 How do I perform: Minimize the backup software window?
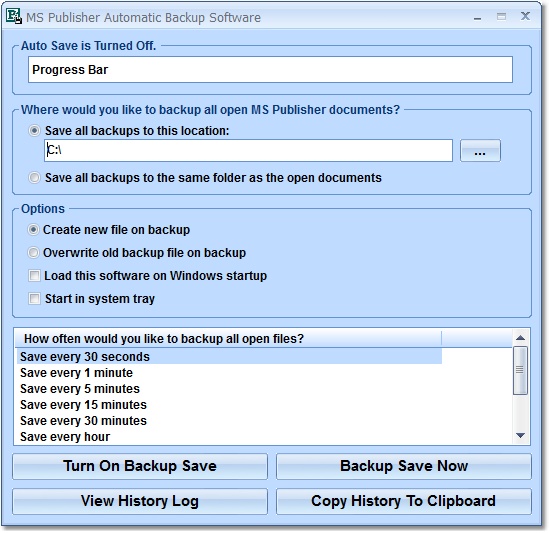(x=478, y=17)
